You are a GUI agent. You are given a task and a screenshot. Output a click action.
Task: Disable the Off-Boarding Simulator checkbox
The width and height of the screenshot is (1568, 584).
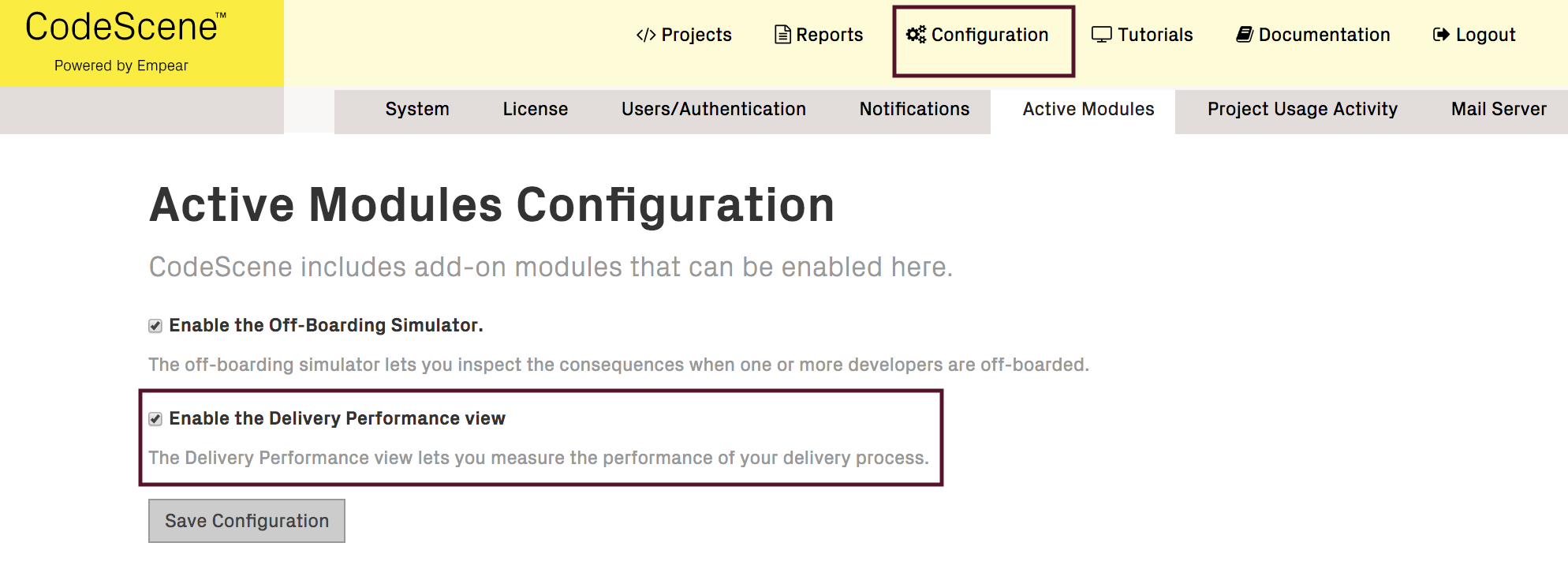tap(155, 324)
